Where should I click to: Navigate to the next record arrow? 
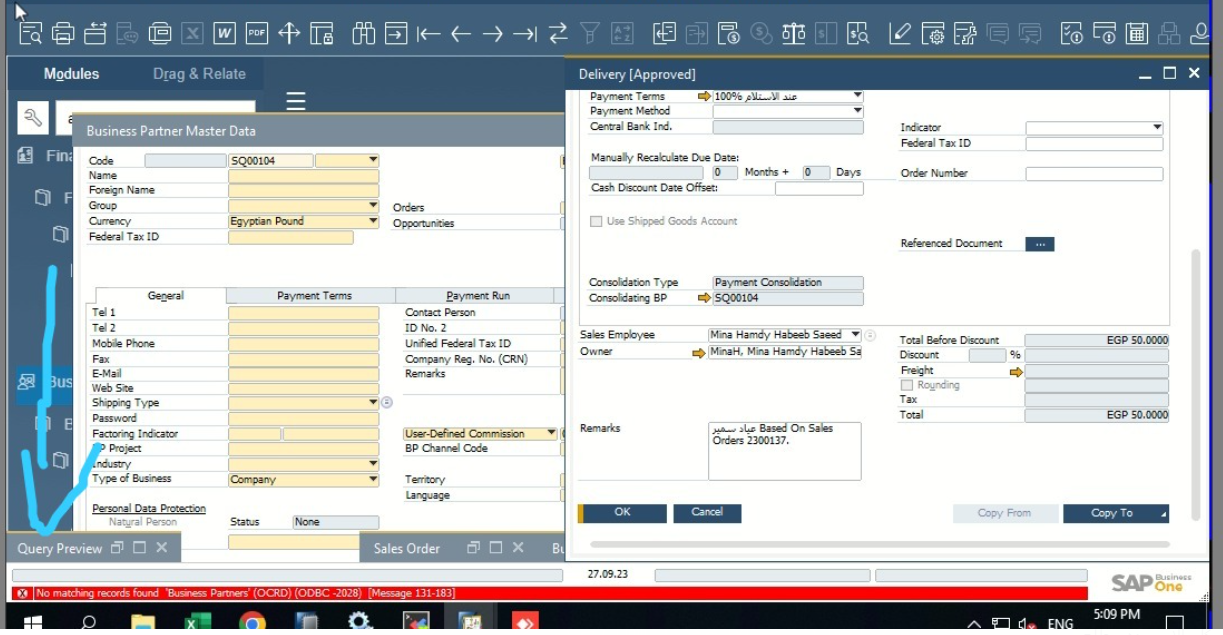pos(493,34)
